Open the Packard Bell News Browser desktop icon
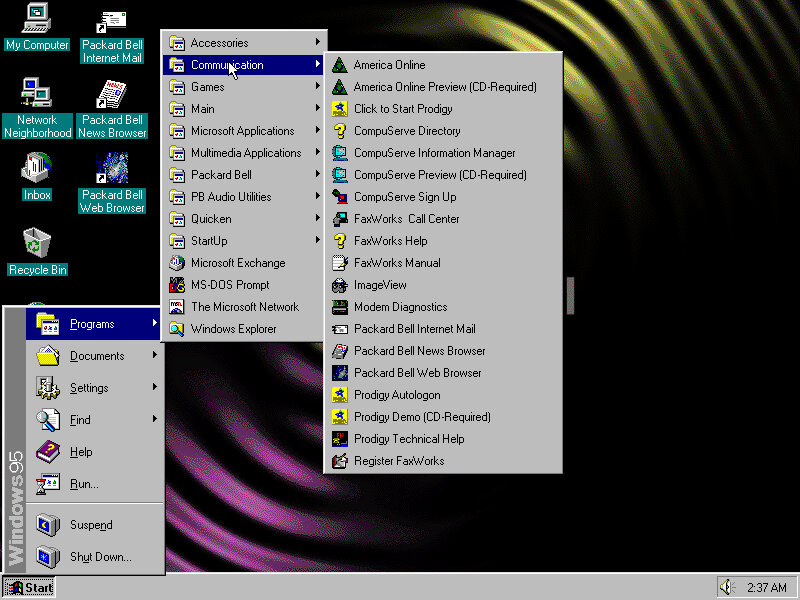The image size is (800, 600). point(112,95)
